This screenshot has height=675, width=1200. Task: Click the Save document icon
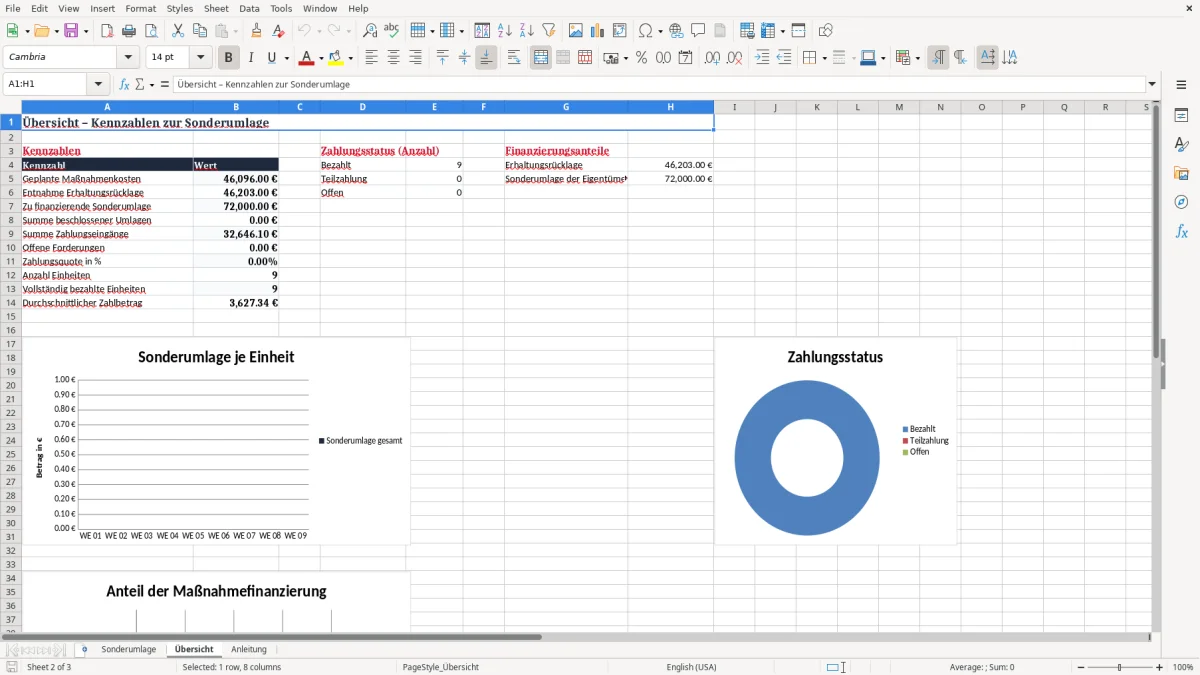pyautogui.click(x=71, y=31)
